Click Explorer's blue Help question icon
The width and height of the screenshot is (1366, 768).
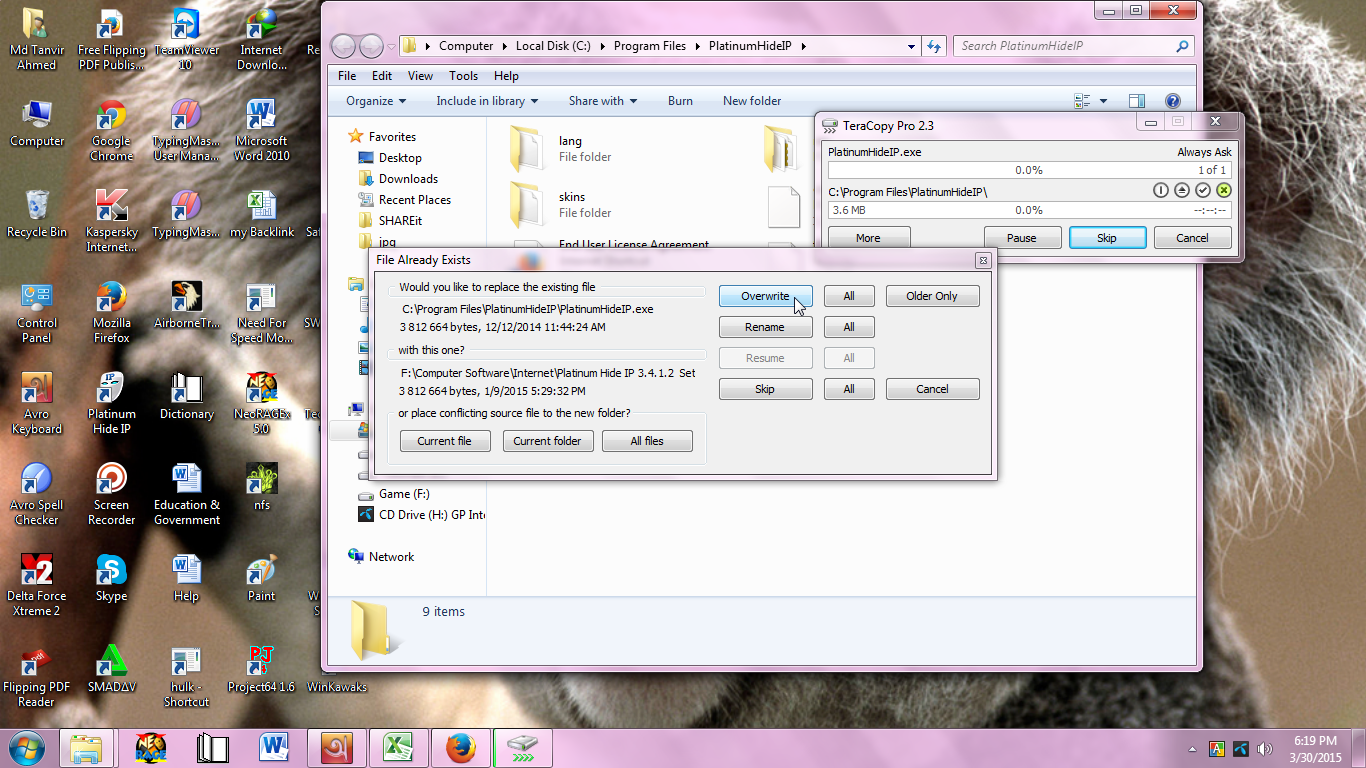point(1173,101)
